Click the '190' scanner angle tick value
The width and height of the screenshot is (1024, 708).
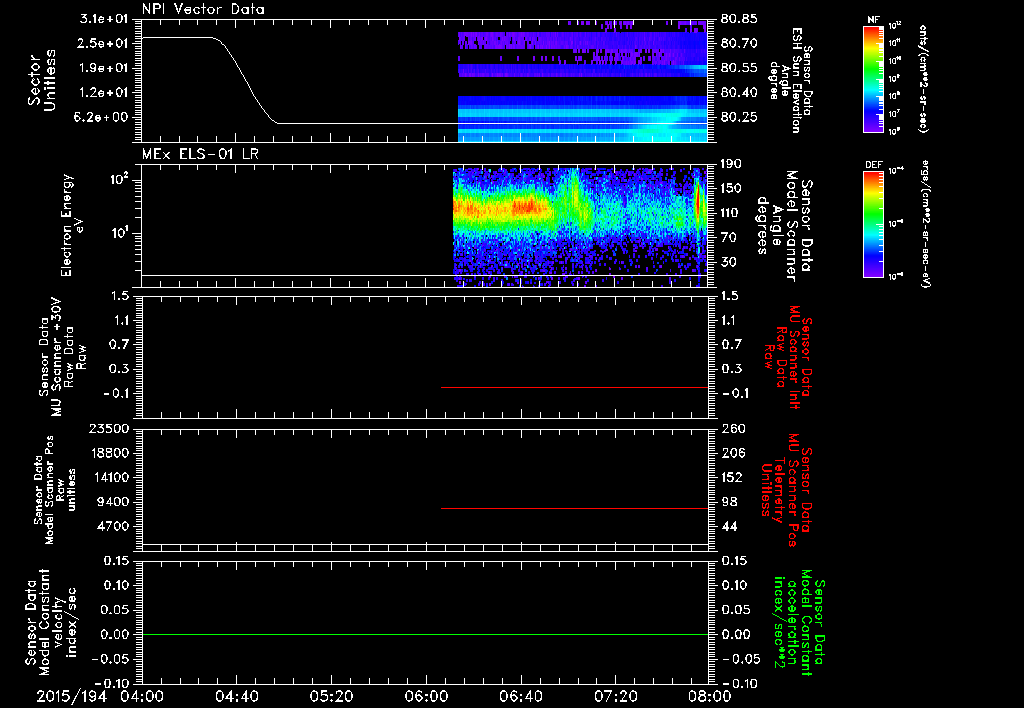tap(732, 164)
